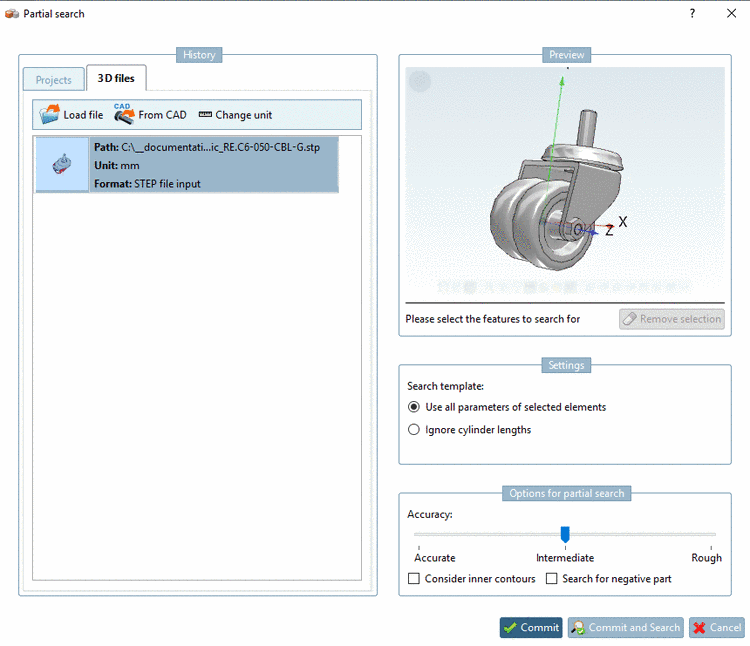Click the Commit and Search button
The height and width of the screenshot is (646, 750).
625,628
